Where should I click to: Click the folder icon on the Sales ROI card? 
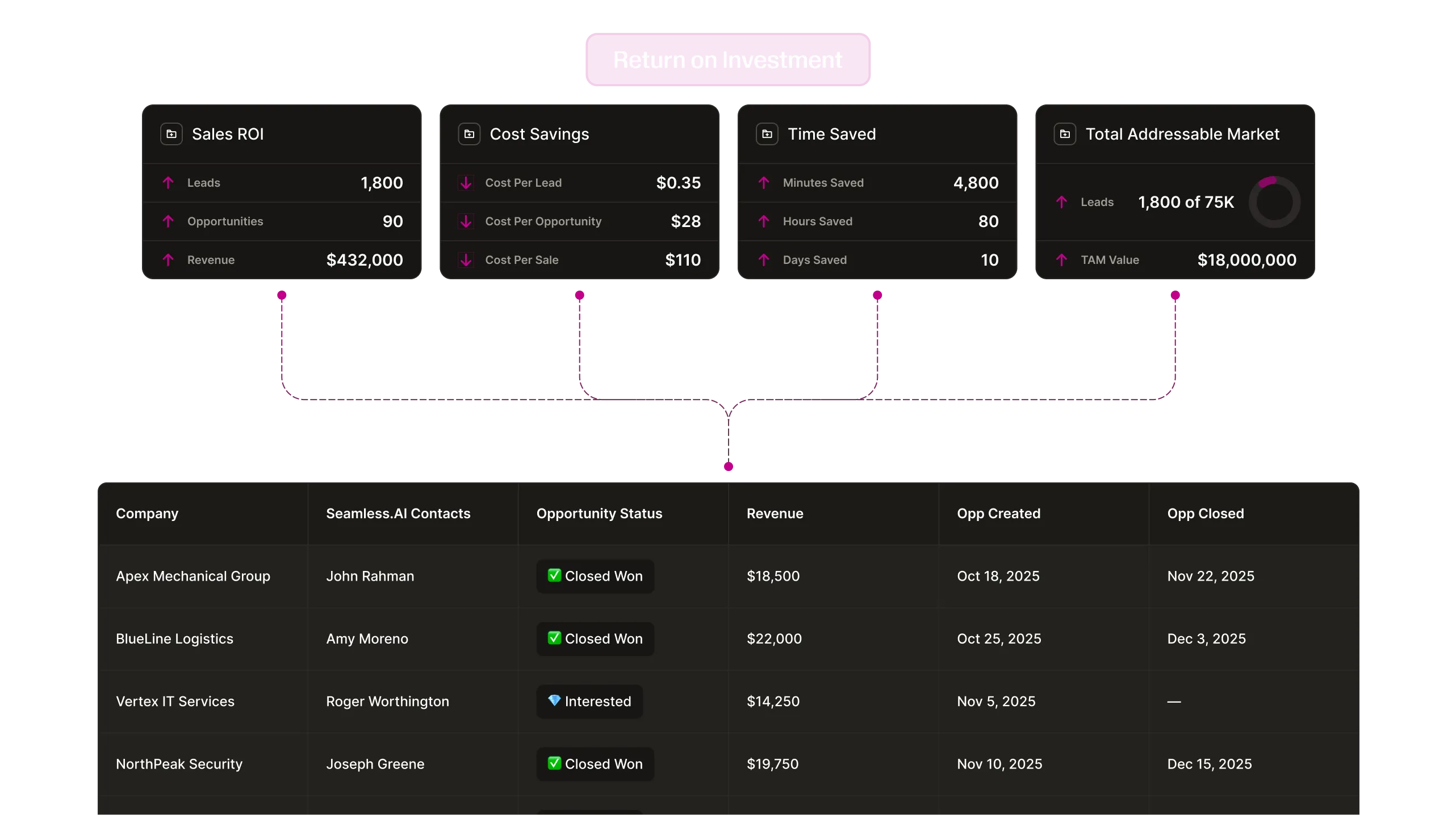(171, 134)
